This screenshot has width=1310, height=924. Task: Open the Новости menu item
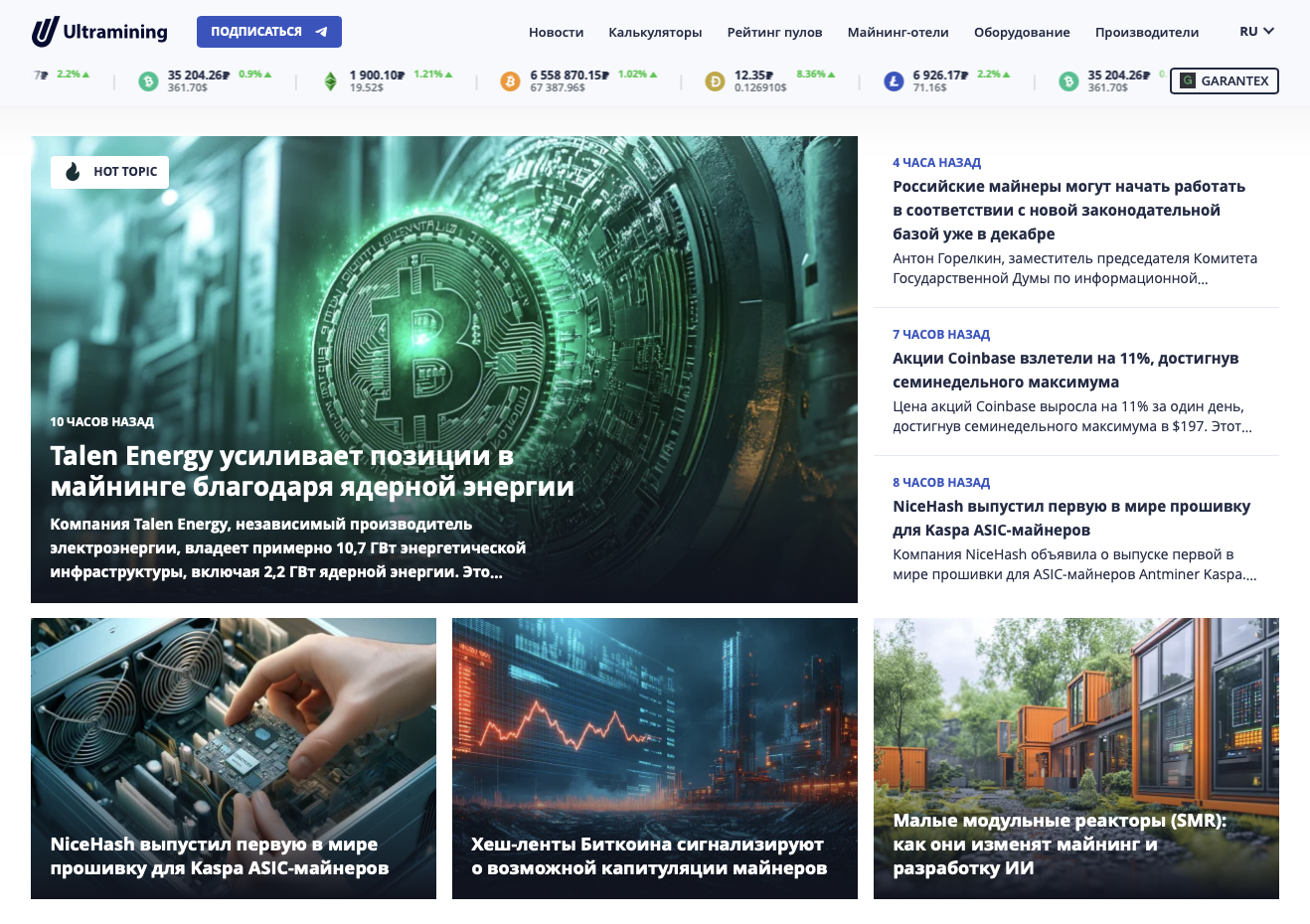point(556,32)
